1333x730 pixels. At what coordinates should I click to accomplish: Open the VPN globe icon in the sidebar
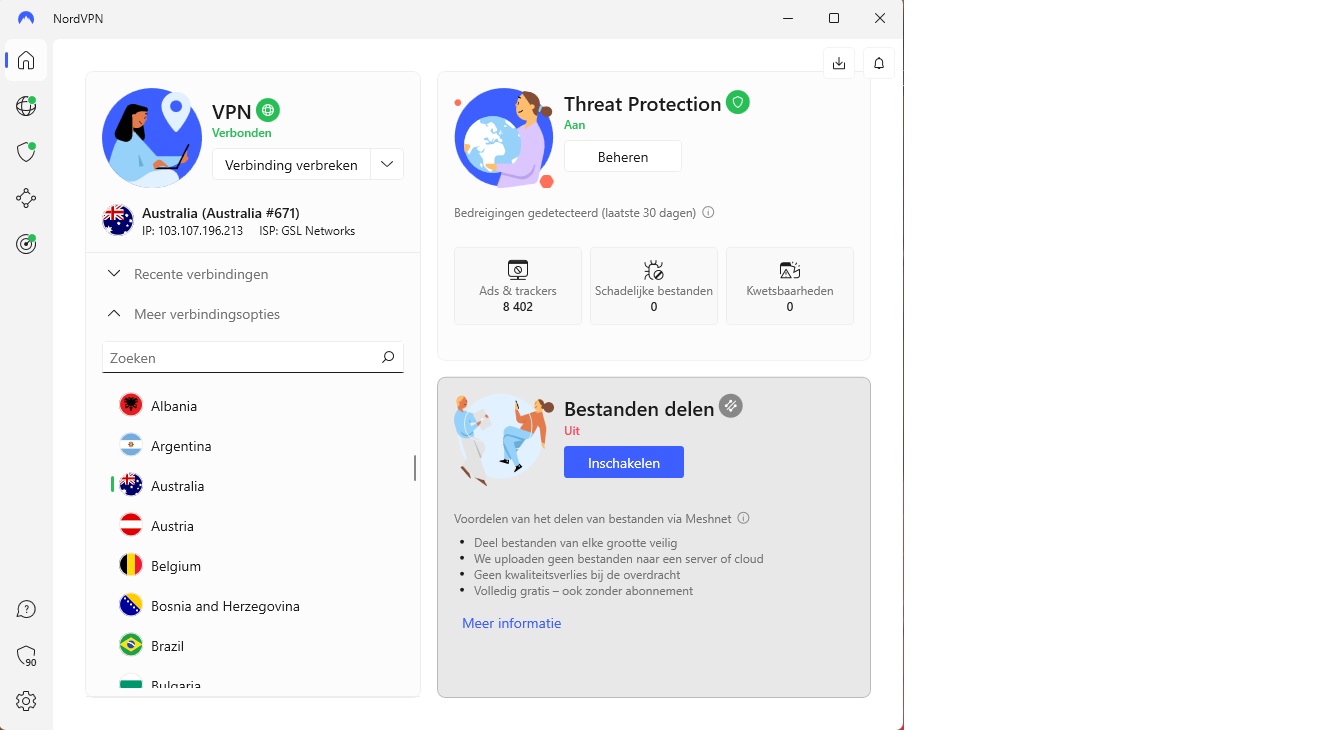click(x=26, y=106)
